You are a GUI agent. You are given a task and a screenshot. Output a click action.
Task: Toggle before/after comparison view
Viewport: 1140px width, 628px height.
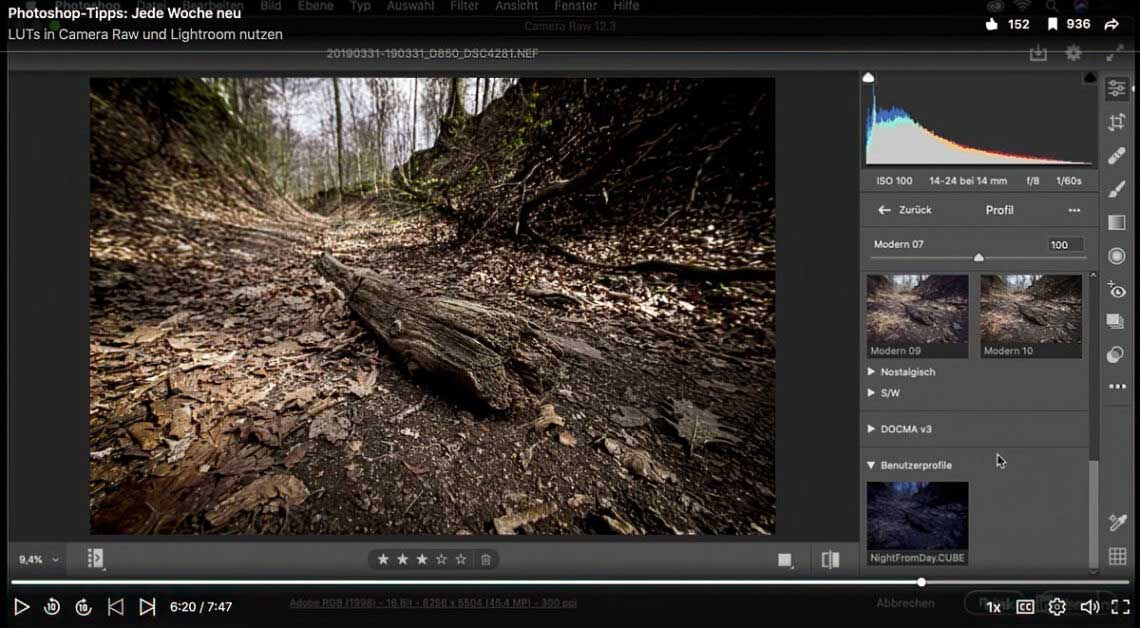point(830,560)
